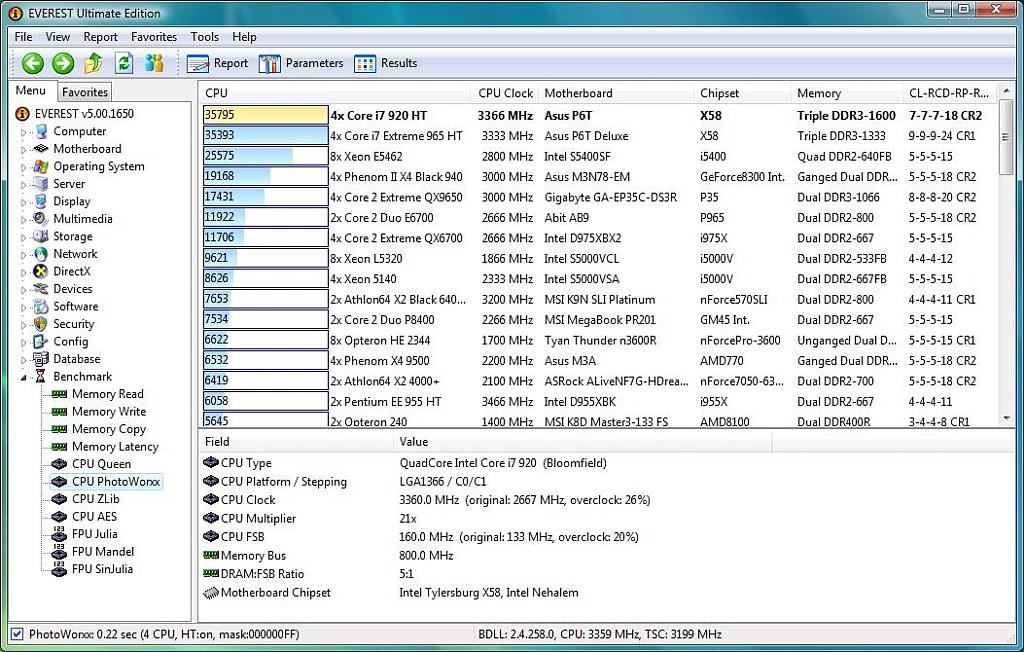Sort by the Chipset column header

(x=742, y=93)
